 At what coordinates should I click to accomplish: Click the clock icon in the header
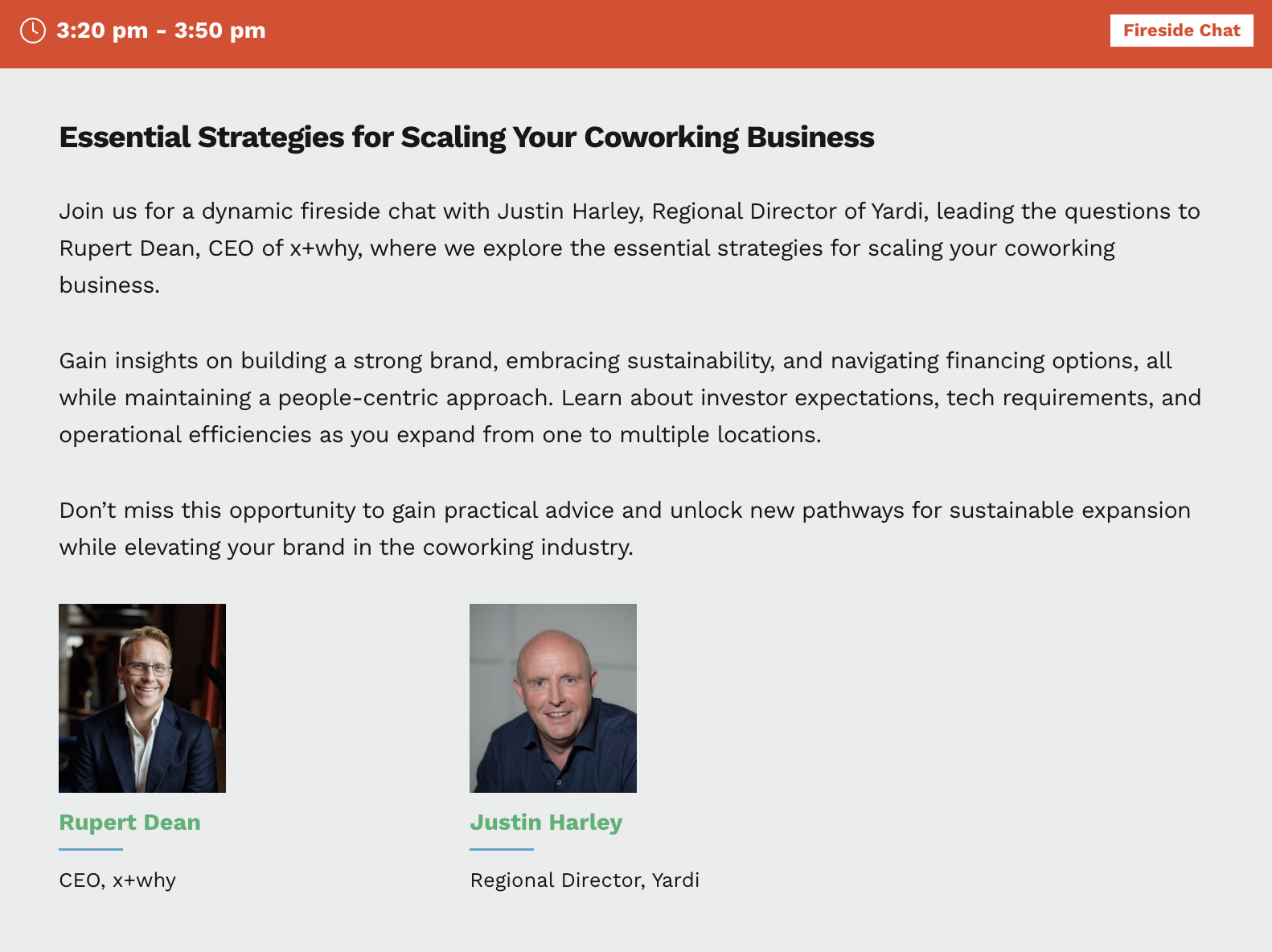pyautogui.click(x=32, y=31)
